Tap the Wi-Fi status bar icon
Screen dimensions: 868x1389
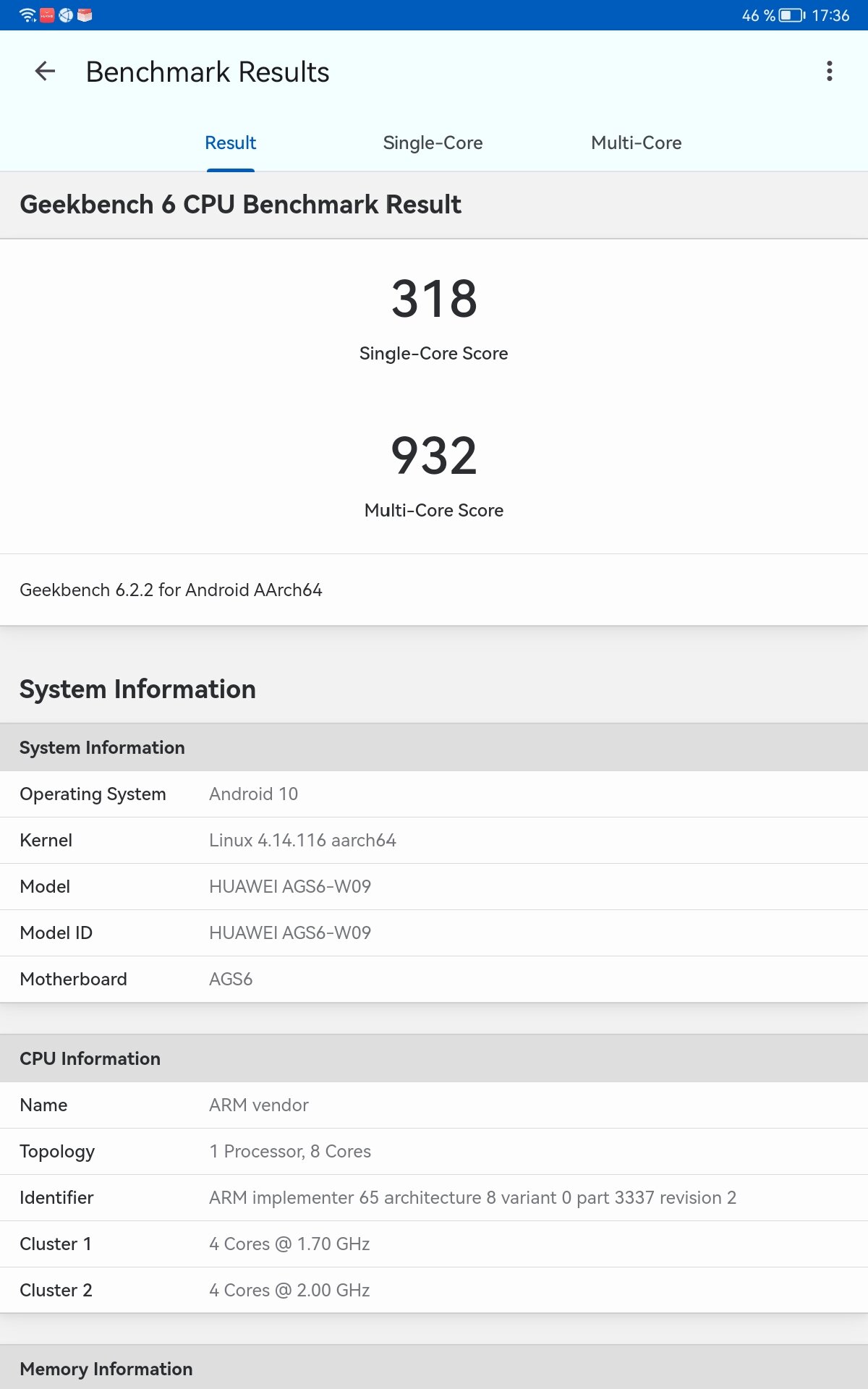click(x=27, y=15)
